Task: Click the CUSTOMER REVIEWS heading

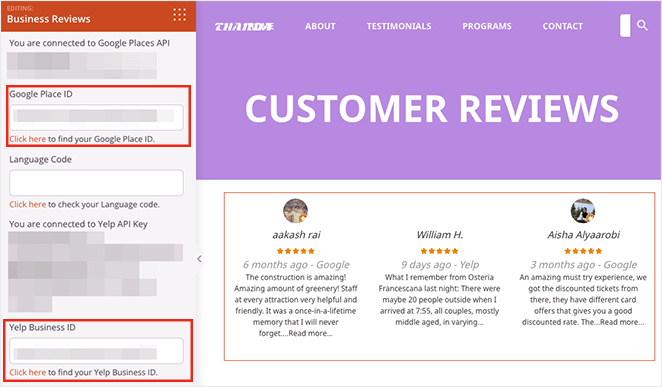Action: [x=431, y=108]
